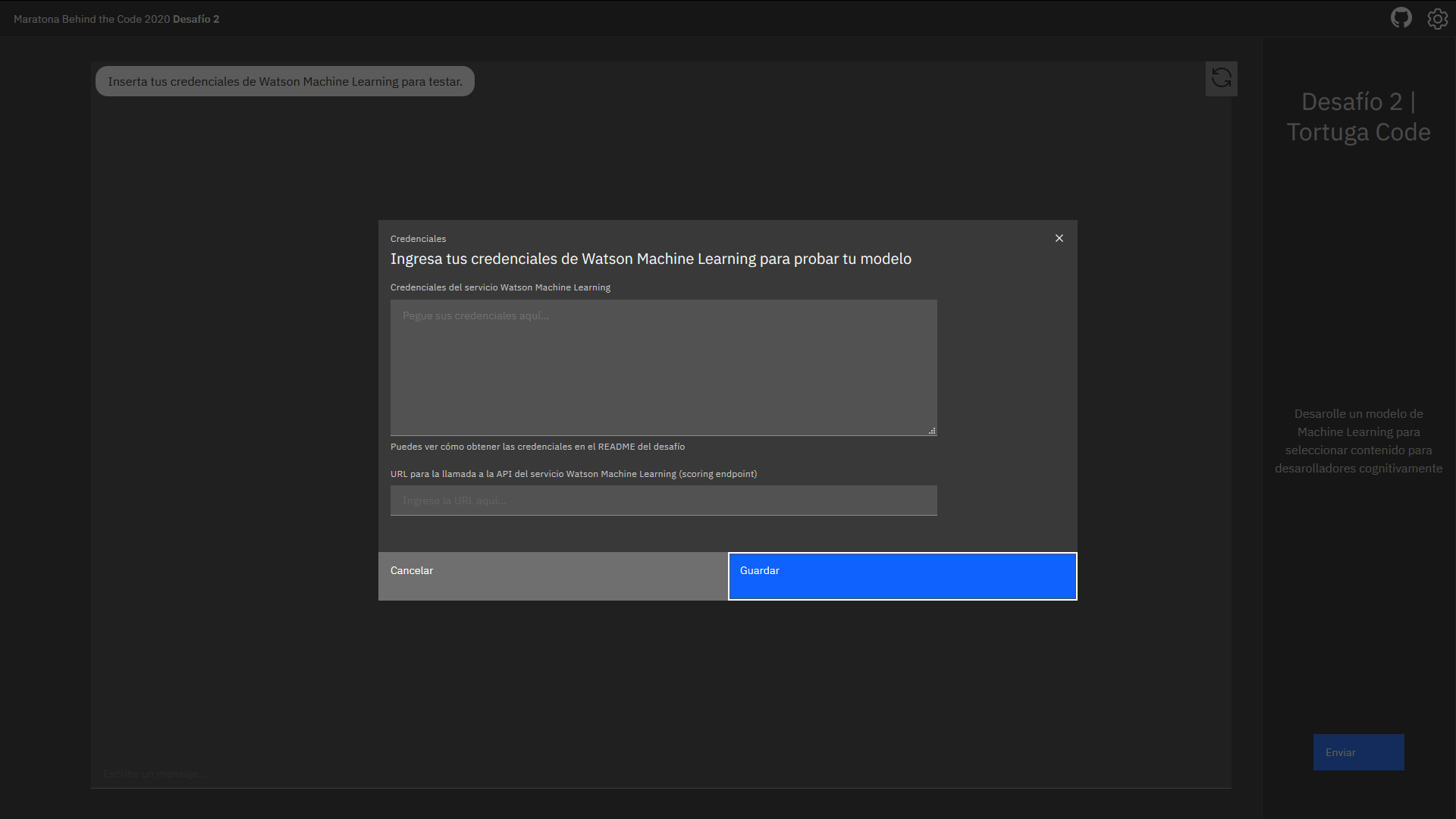
Task: Click the README del desafío hint text
Action: pyautogui.click(x=537, y=447)
